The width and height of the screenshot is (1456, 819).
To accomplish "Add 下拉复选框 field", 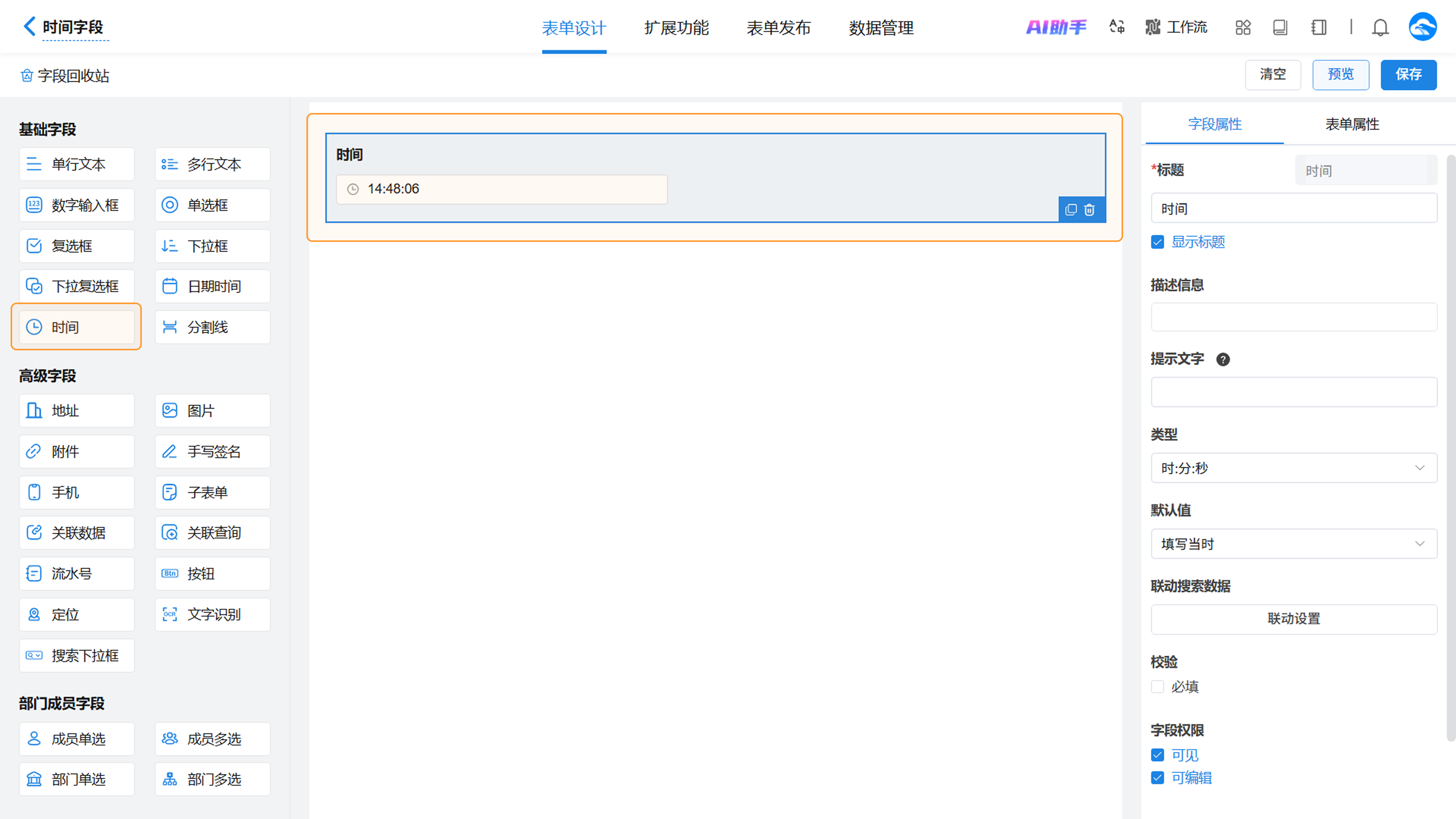I will [x=77, y=287].
